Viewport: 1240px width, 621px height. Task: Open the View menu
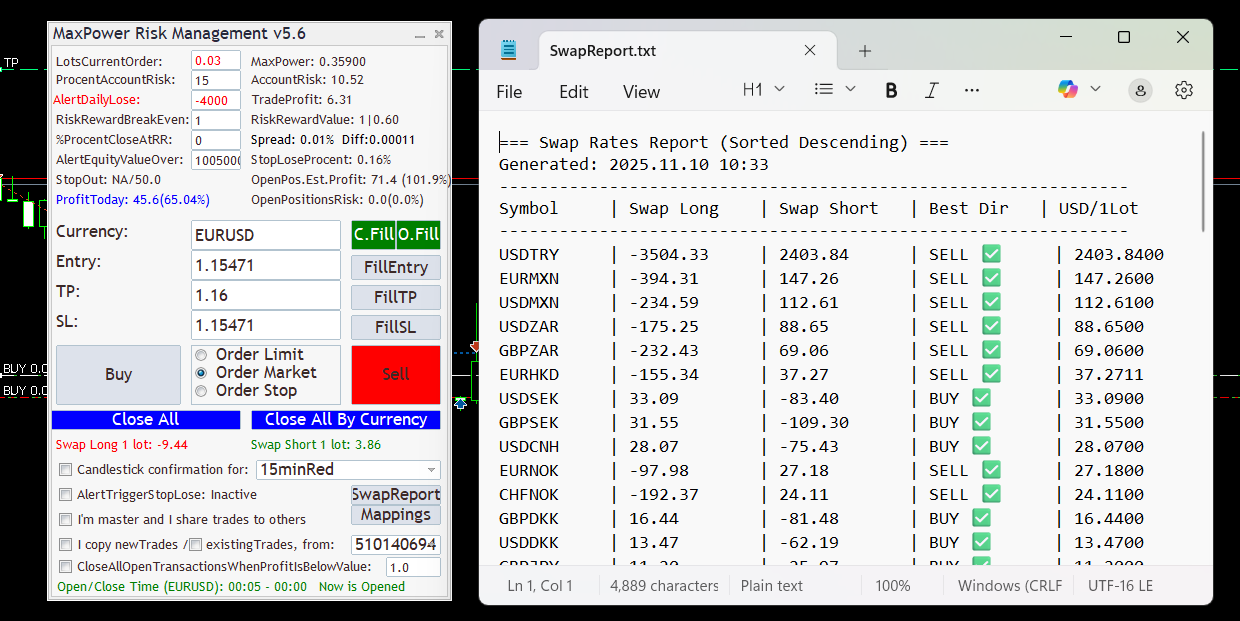click(x=641, y=92)
